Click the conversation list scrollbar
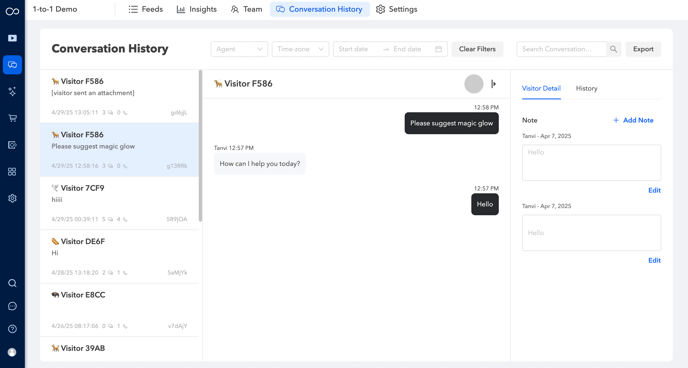The width and height of the screenshot is (688, 368). pos(201,146)
